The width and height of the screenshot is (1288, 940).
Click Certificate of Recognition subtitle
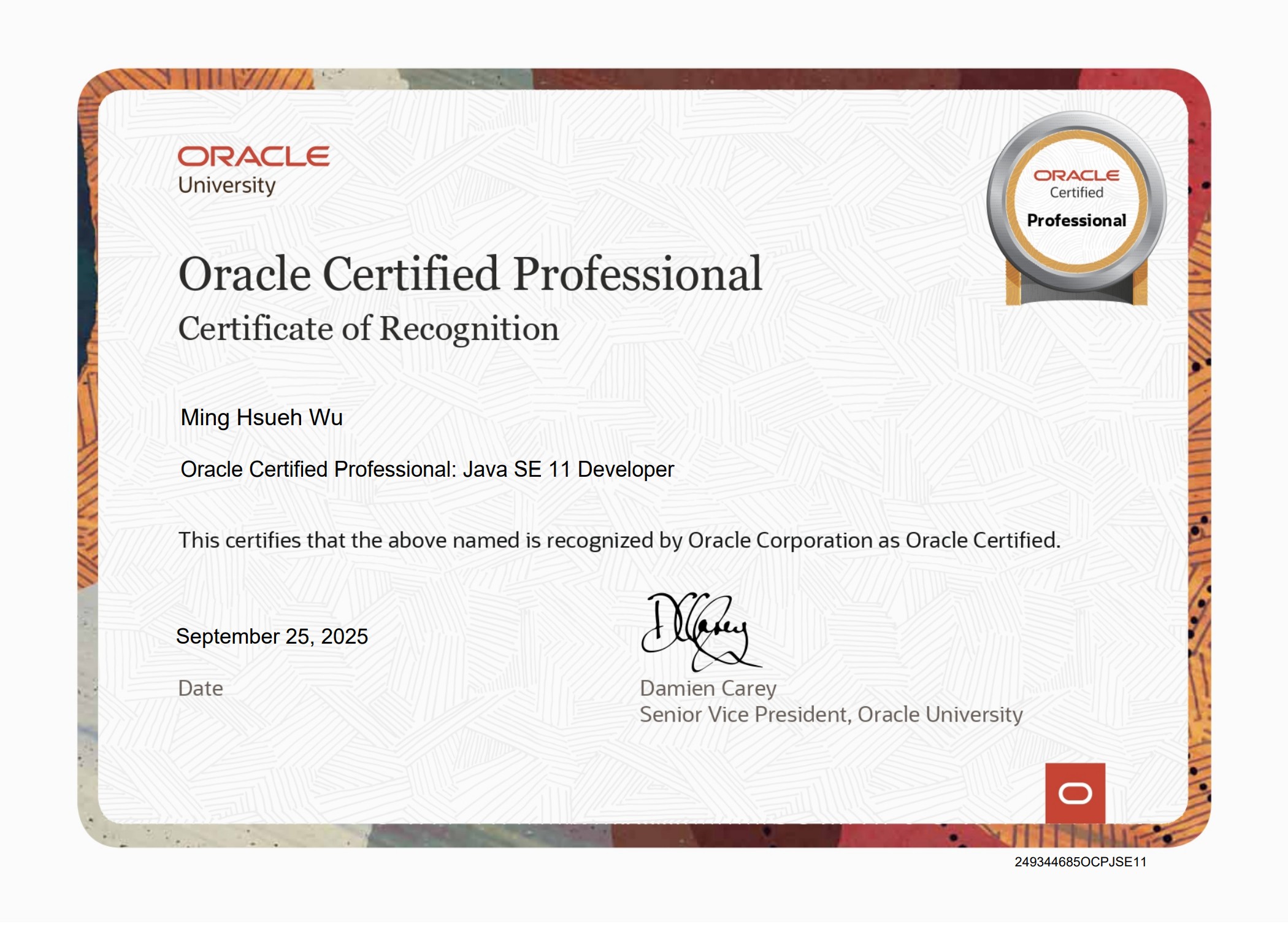tap(368, 329)
